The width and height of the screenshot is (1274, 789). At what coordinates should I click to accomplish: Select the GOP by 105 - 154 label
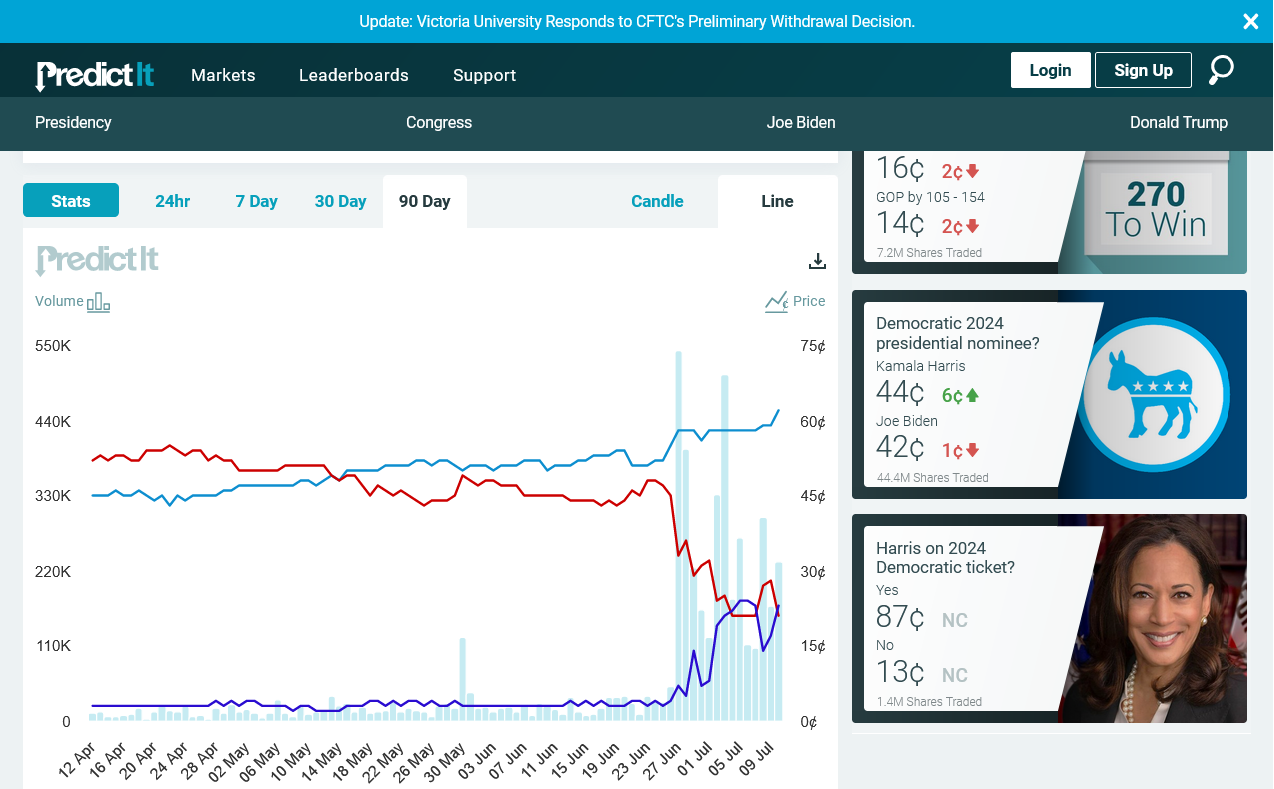(930, 197)
